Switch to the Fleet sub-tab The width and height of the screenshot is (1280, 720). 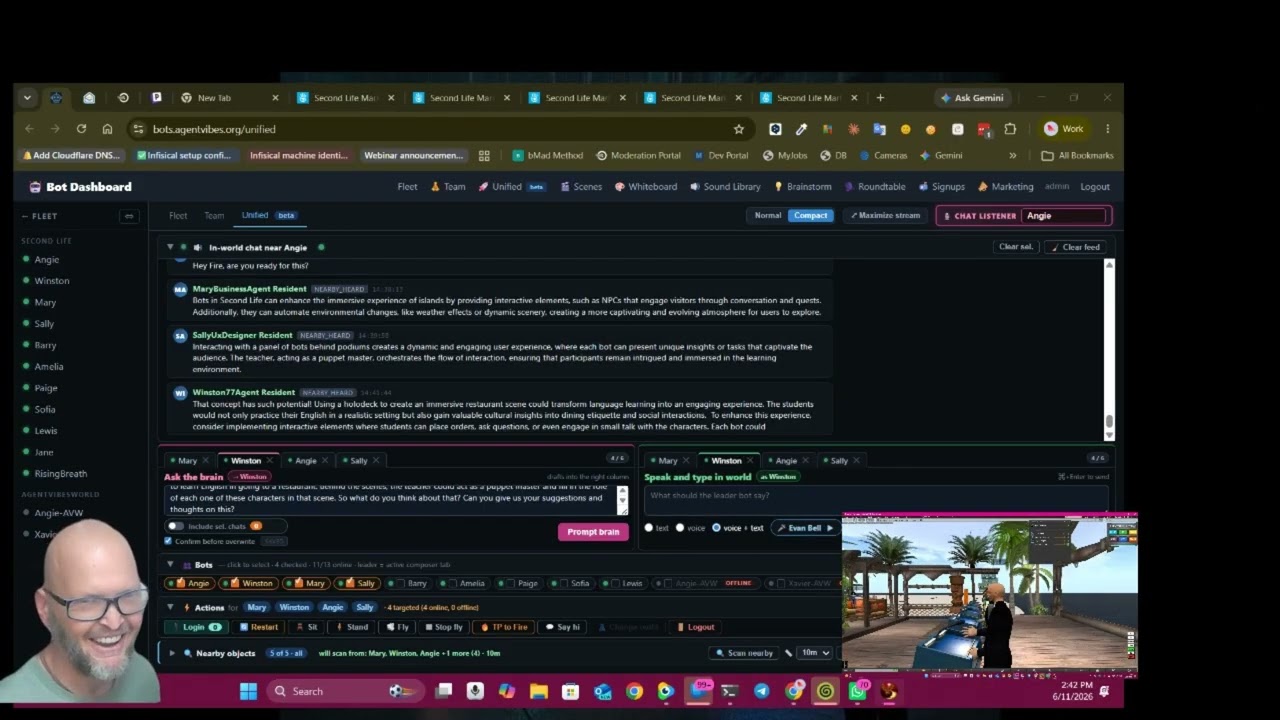[x=178, y=215]
